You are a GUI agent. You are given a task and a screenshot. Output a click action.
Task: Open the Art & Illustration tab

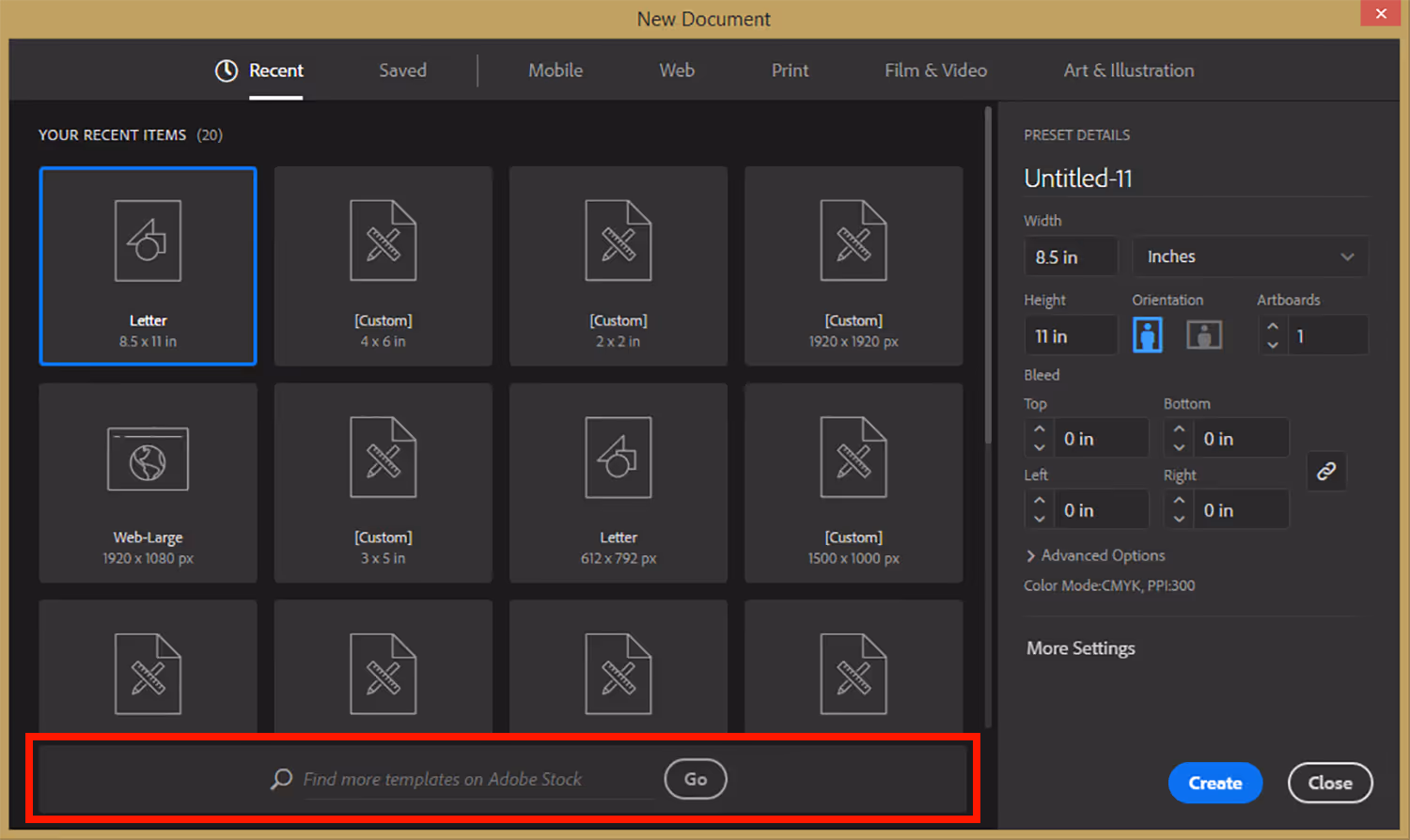tap(1129, 70)
